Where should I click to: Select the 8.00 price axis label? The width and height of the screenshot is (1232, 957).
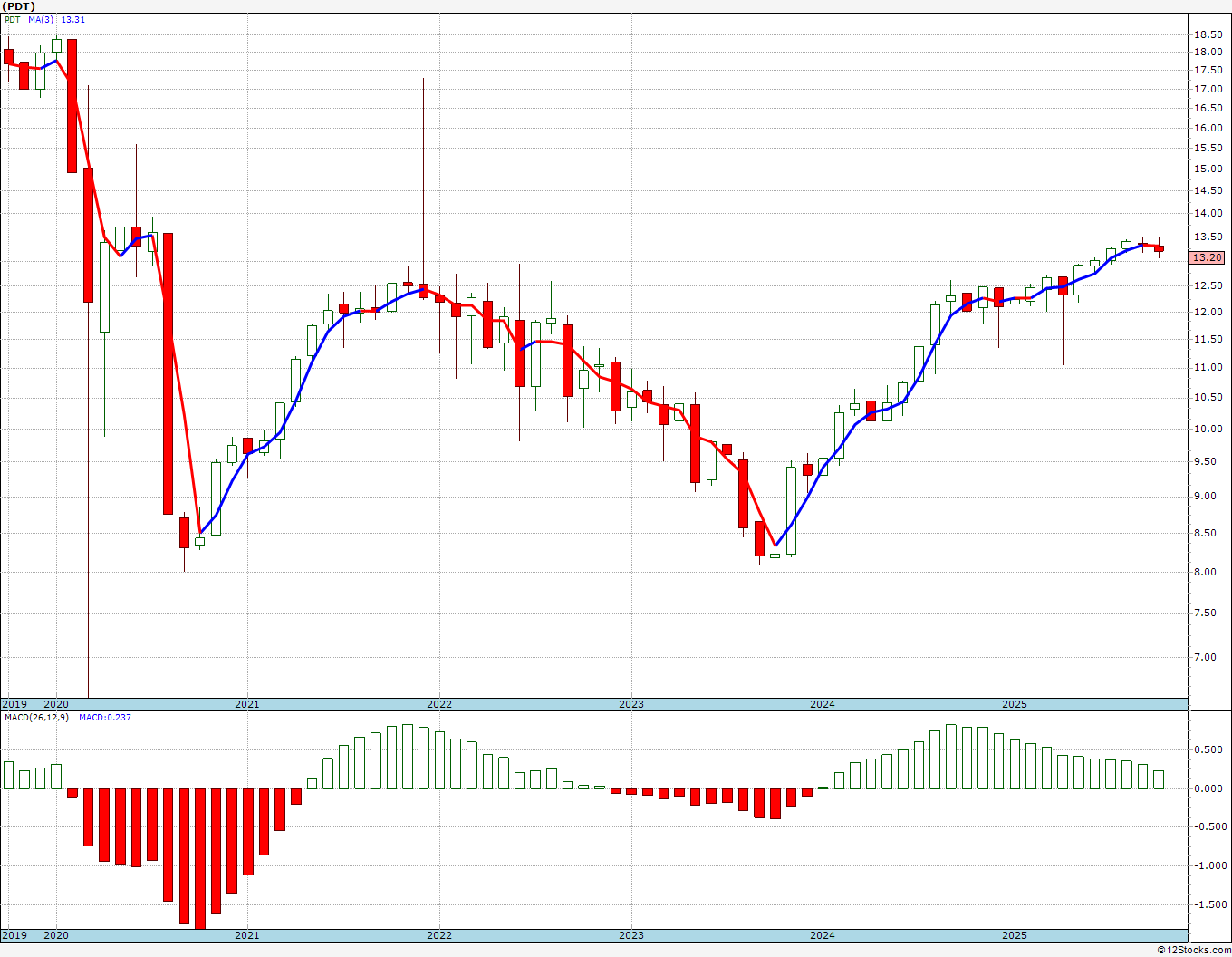pos(1207,572)
